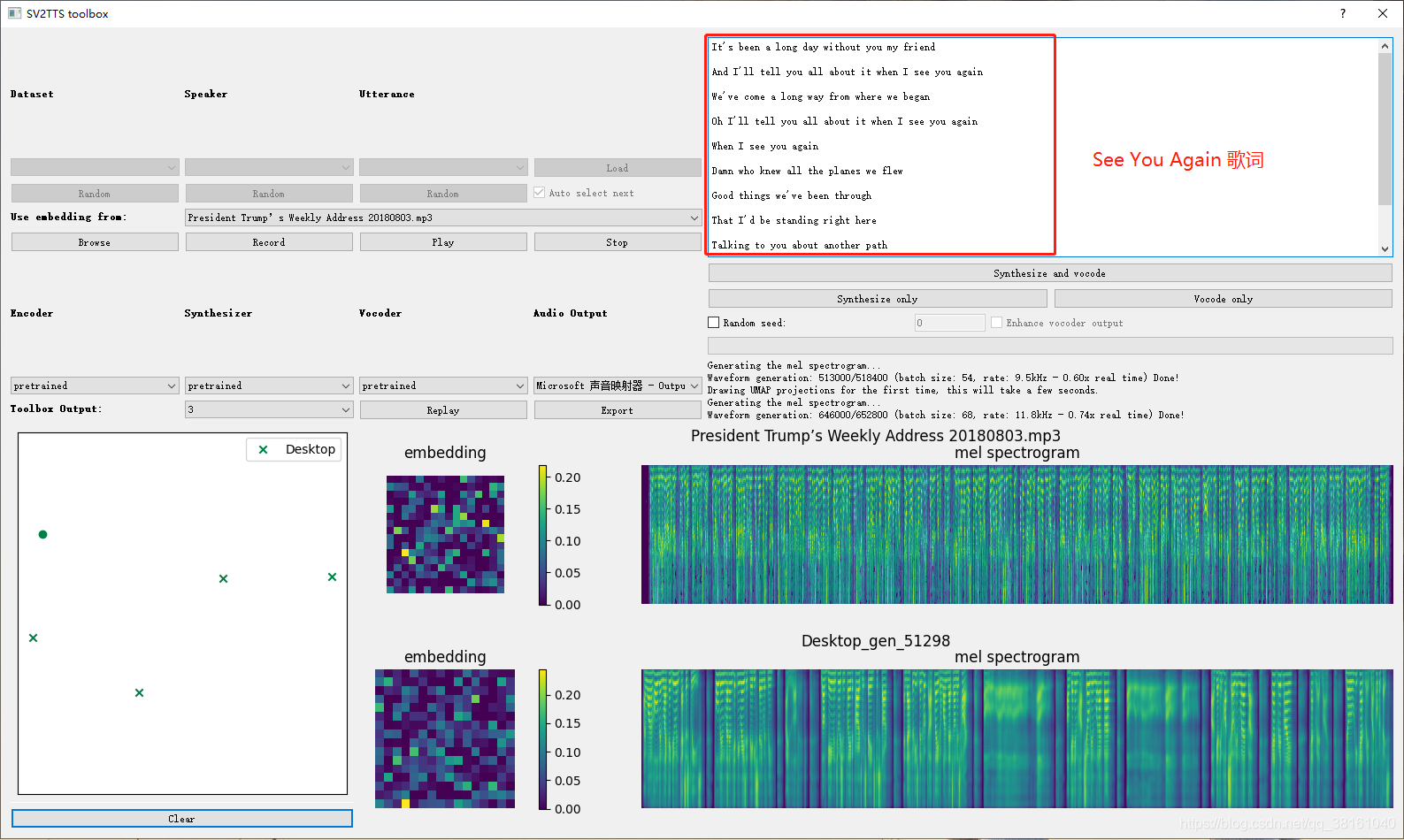Open the Audio Output device dropdown
The width and height of the screenshot is (1404, 840).
[618, 386]
